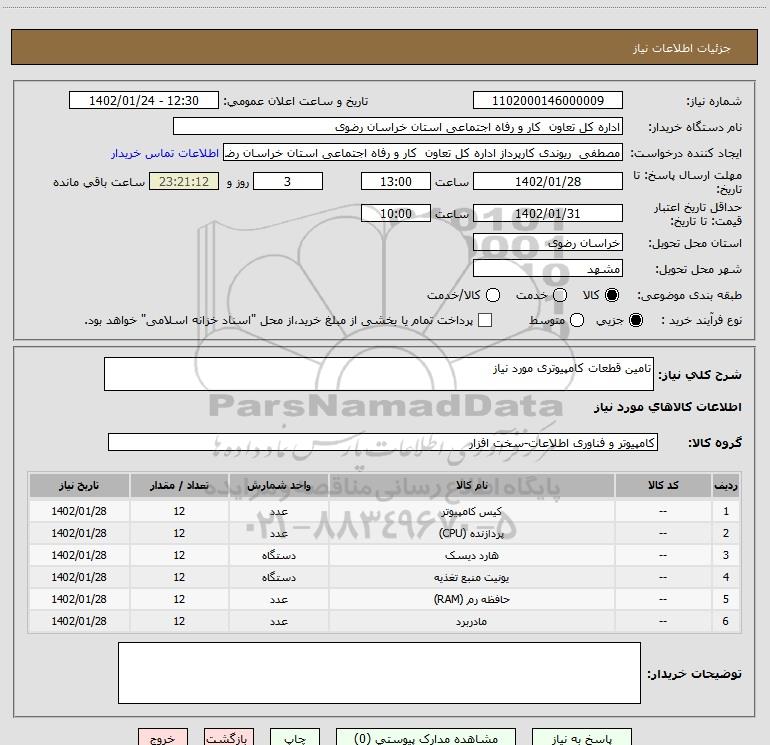Image resolution: width=770 pixels, height=745 pixels.
Task: Click the general description field تامین قطعات کامپیوتری
Action: click(x=379, y=374)
